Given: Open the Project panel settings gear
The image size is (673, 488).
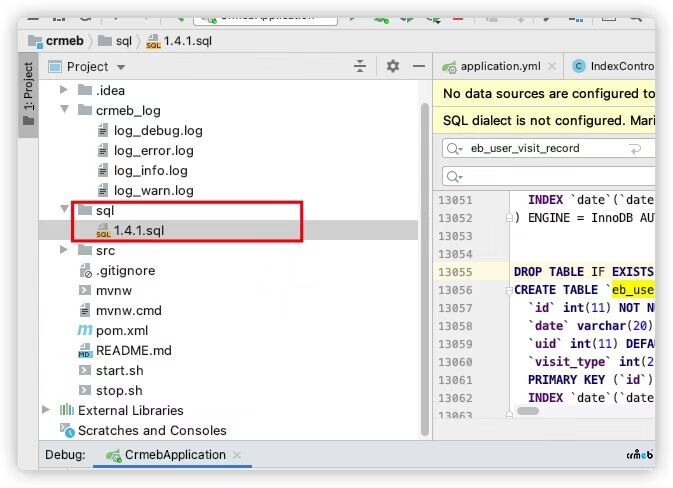Looking at the screenshot, I should tap(393, 66).
